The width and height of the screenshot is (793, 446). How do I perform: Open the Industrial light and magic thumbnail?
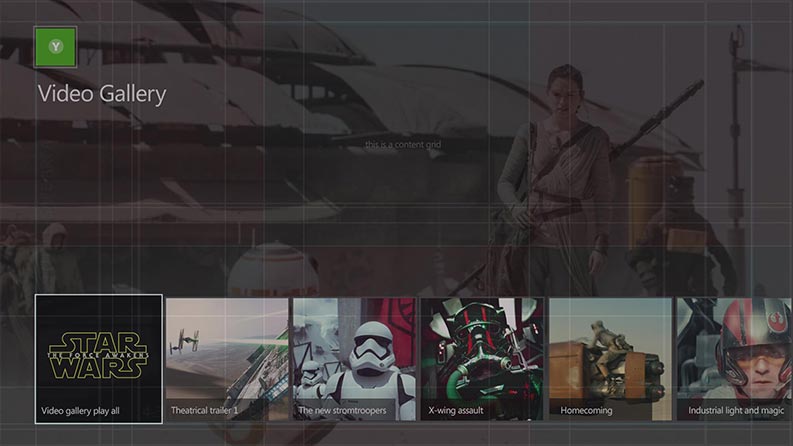point(735,350)
